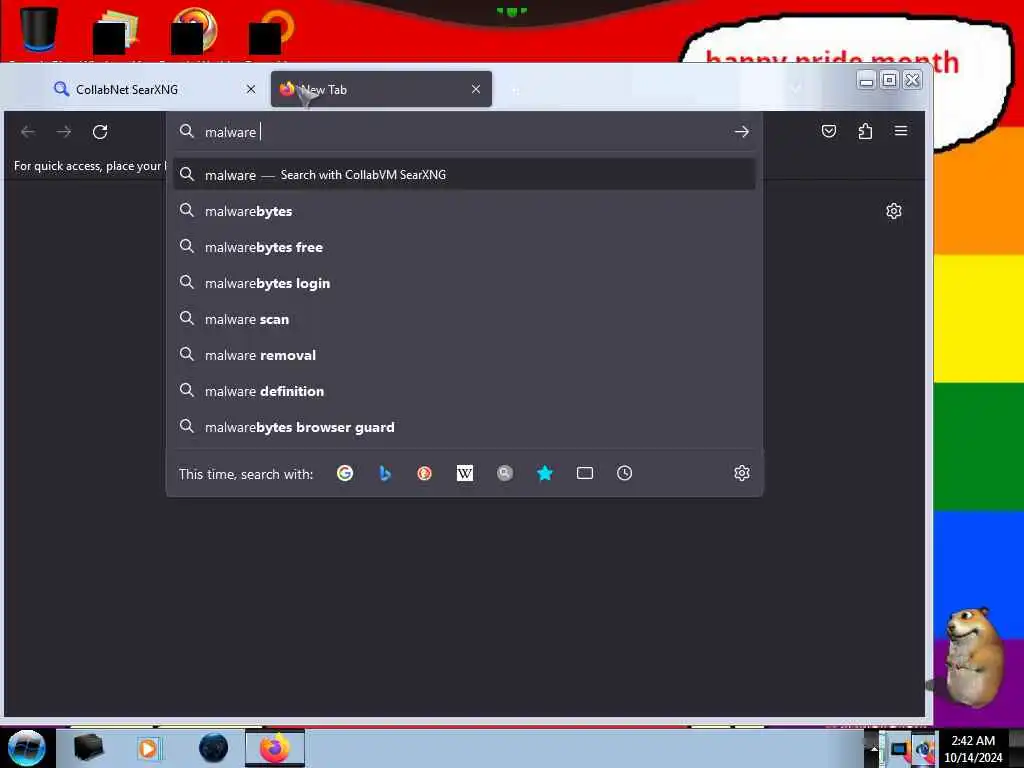Select the New Tab tab
Image resolution: width=1024 pixels, height=768 pixels.
381,89
